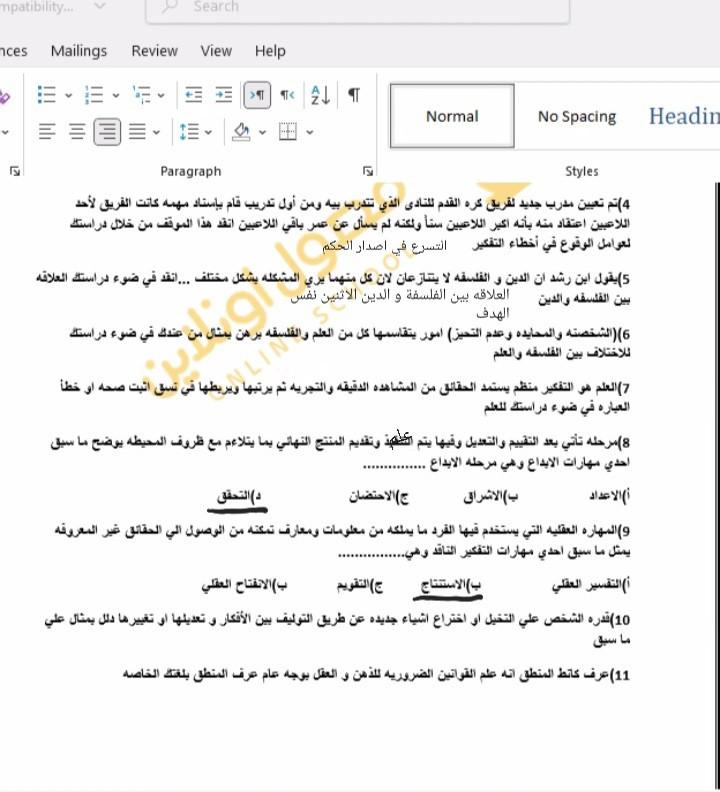The width and height of the screenshot is (720, 792).
Task: Click Decrease Indent icon
Action: (194, 95)
